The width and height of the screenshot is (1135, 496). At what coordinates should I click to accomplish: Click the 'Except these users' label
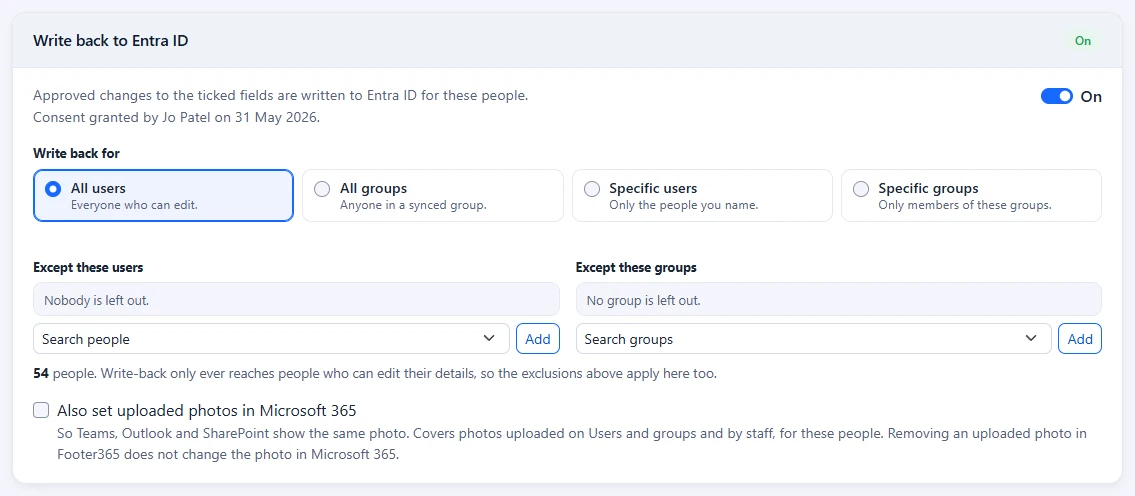click(88, 267)
